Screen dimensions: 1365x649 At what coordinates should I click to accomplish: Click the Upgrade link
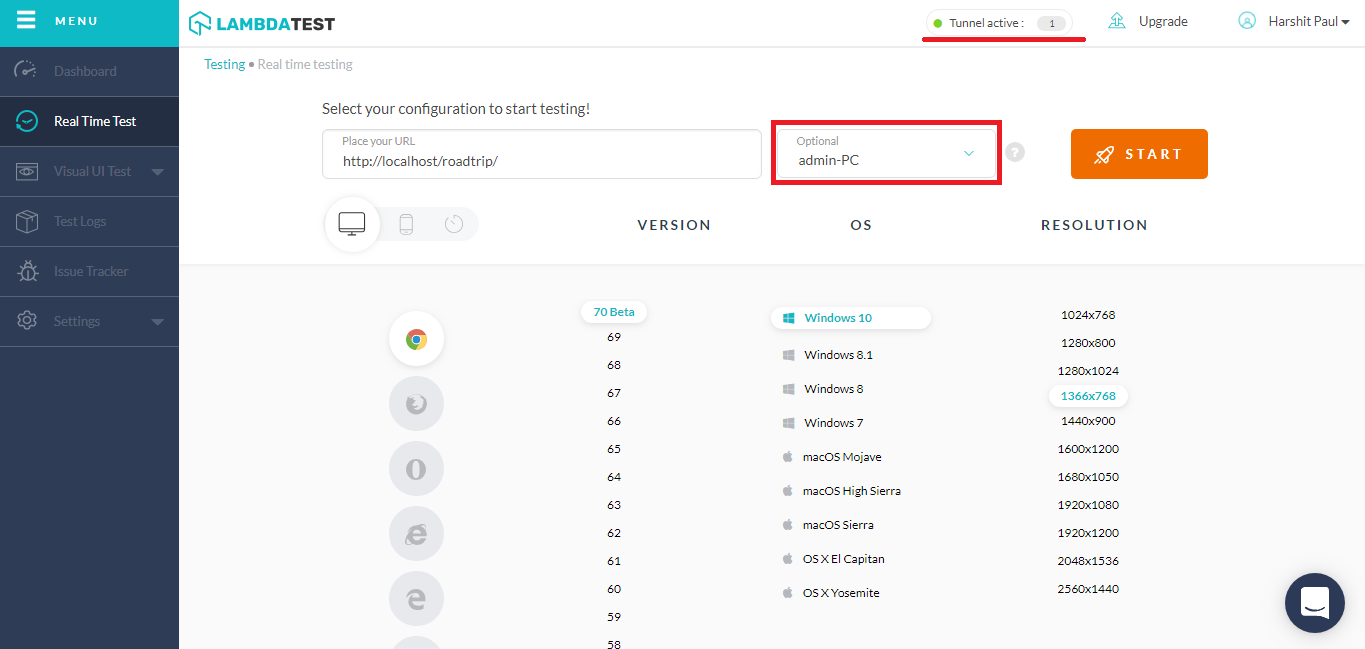click(x=1162, y=21)
